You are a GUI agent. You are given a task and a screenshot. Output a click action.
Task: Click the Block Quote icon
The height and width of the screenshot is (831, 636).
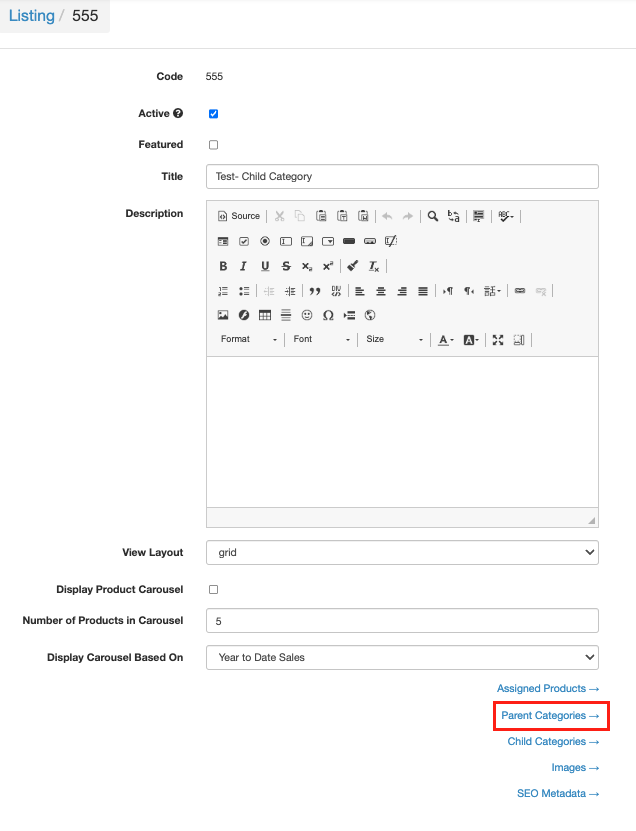pos(315,291)
